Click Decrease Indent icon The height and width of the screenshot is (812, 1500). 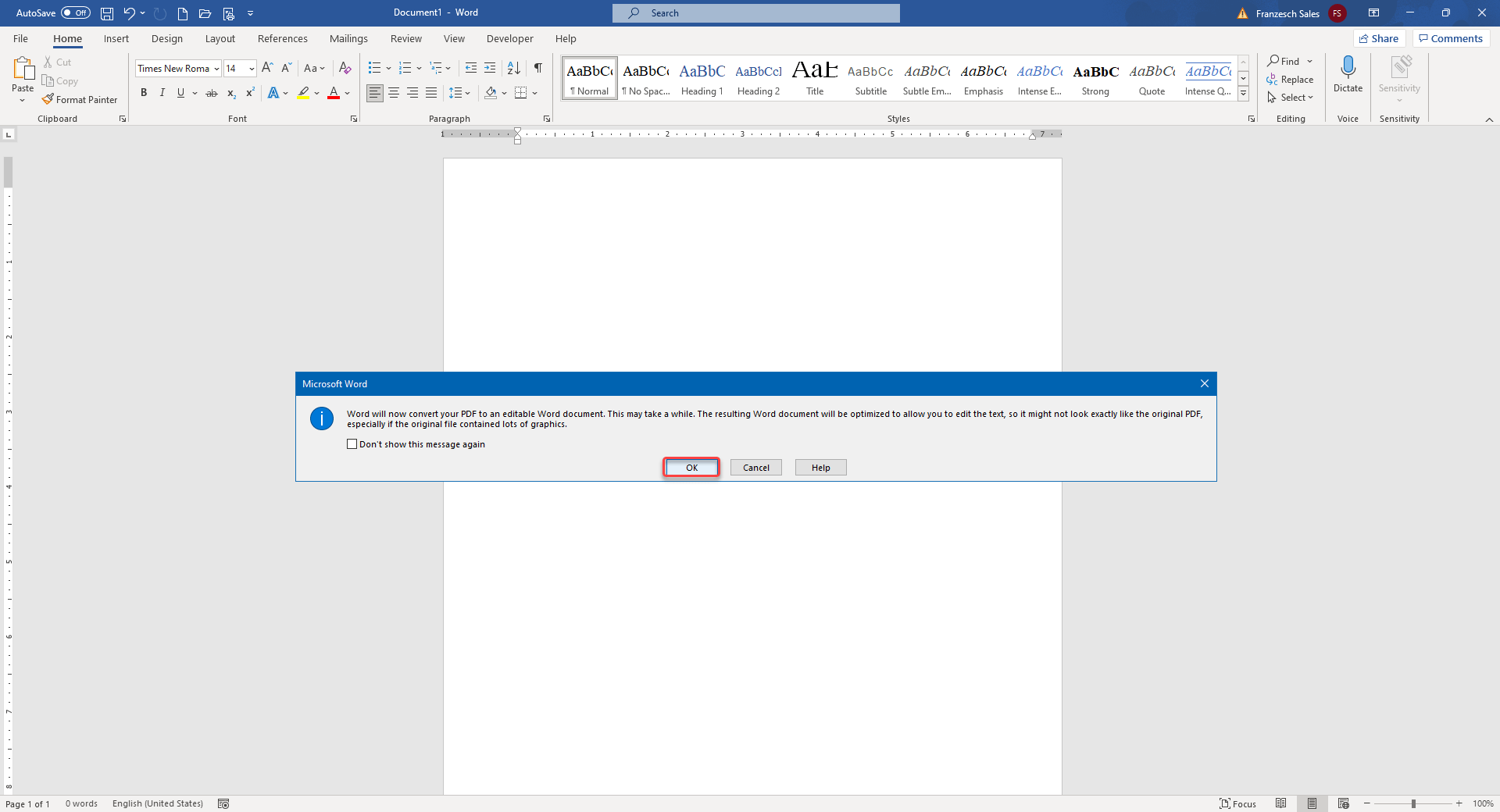[x=471, y=68]
